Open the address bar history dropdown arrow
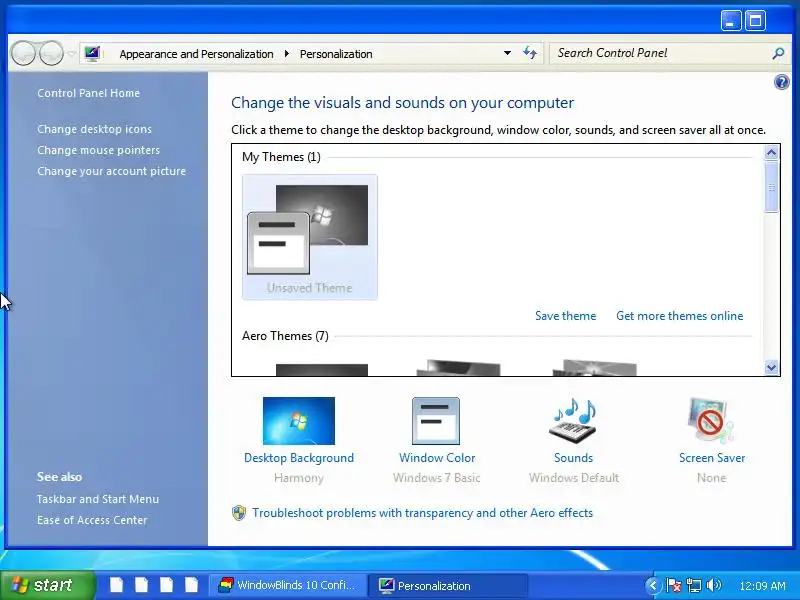 point(507,53)
